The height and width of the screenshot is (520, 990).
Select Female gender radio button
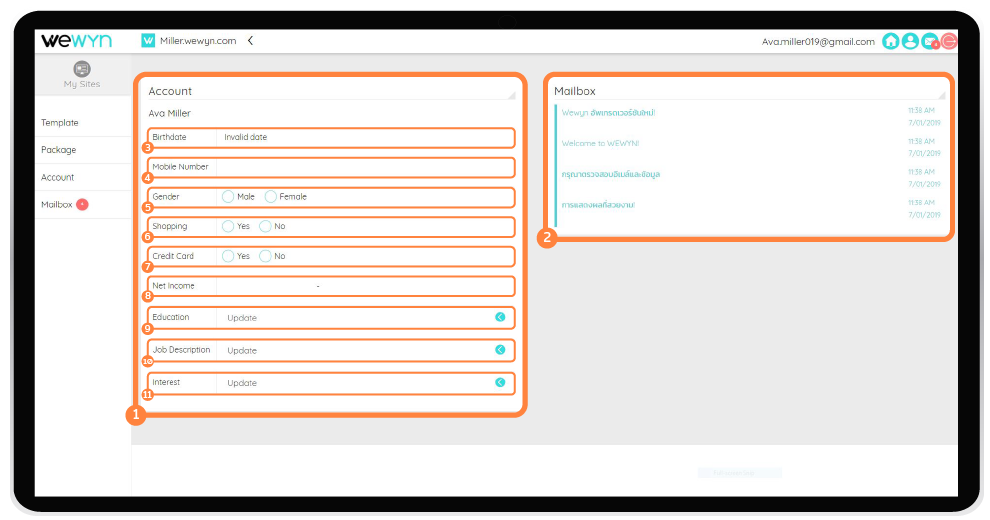pyautogui.click(x=270, y=197)
